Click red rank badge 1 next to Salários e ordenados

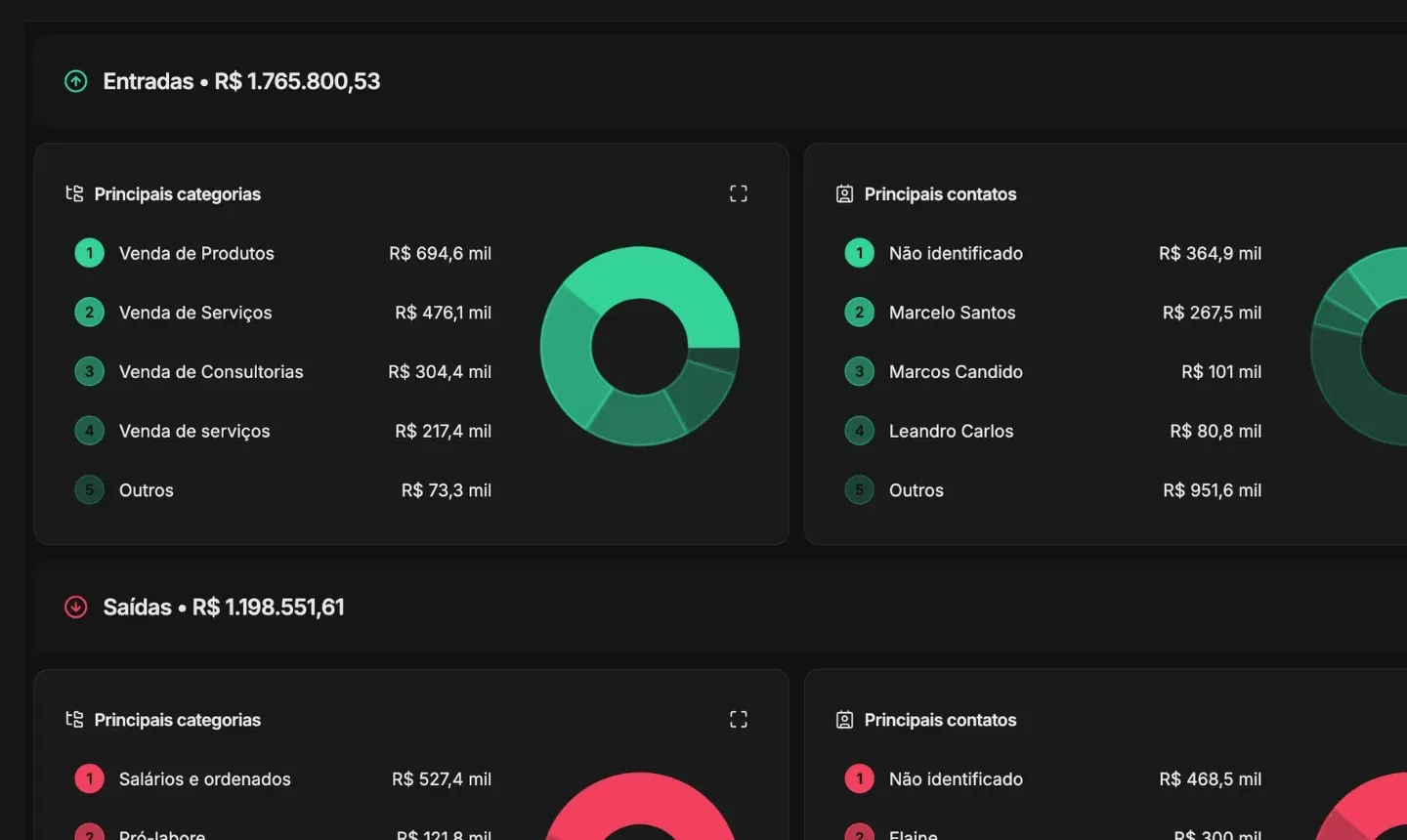click(89, 778)
